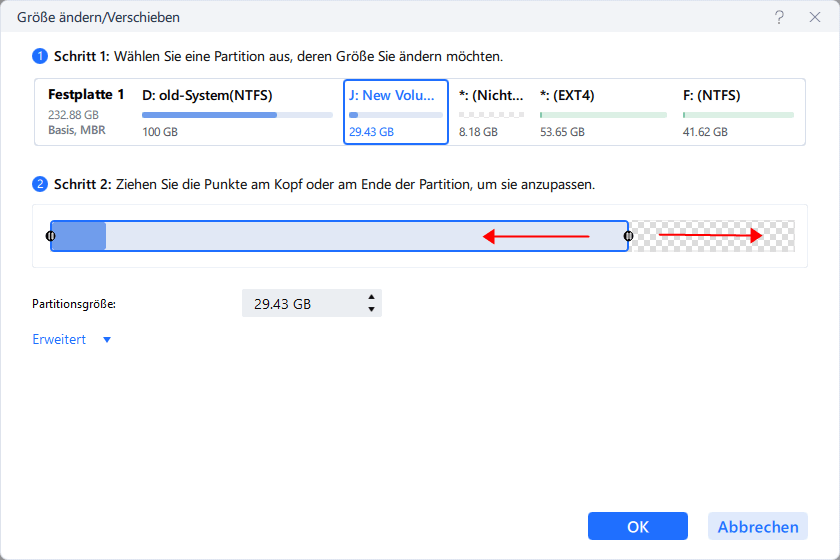Increase partition size with up arrow

(371, 297)
